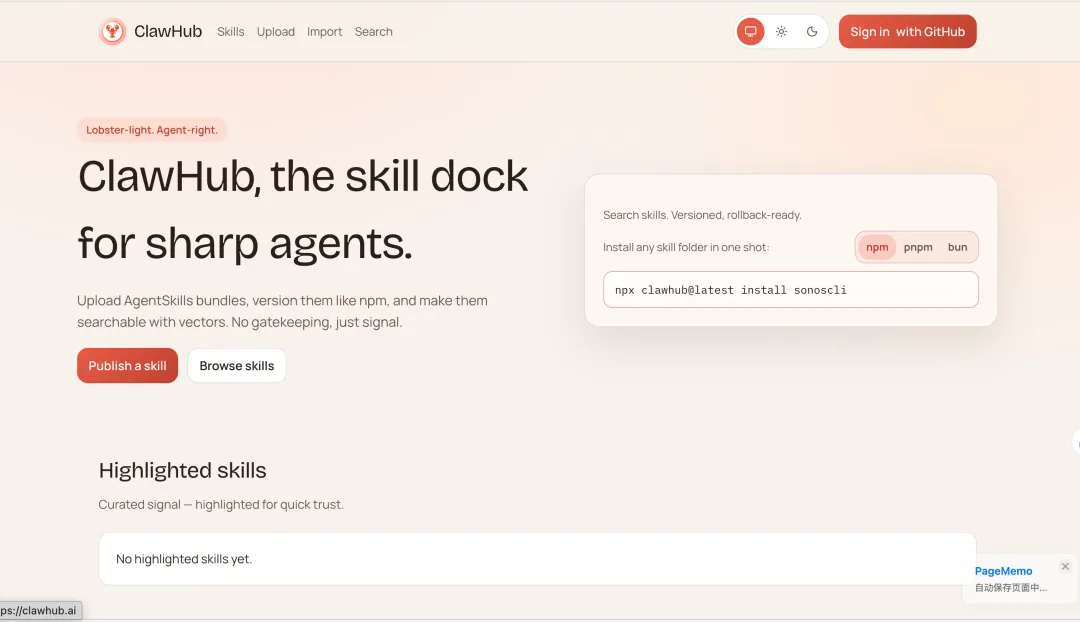Viewport: 1080px width, 622px height.
Task: Click Publish a skill button
Action: pos(127,366)
